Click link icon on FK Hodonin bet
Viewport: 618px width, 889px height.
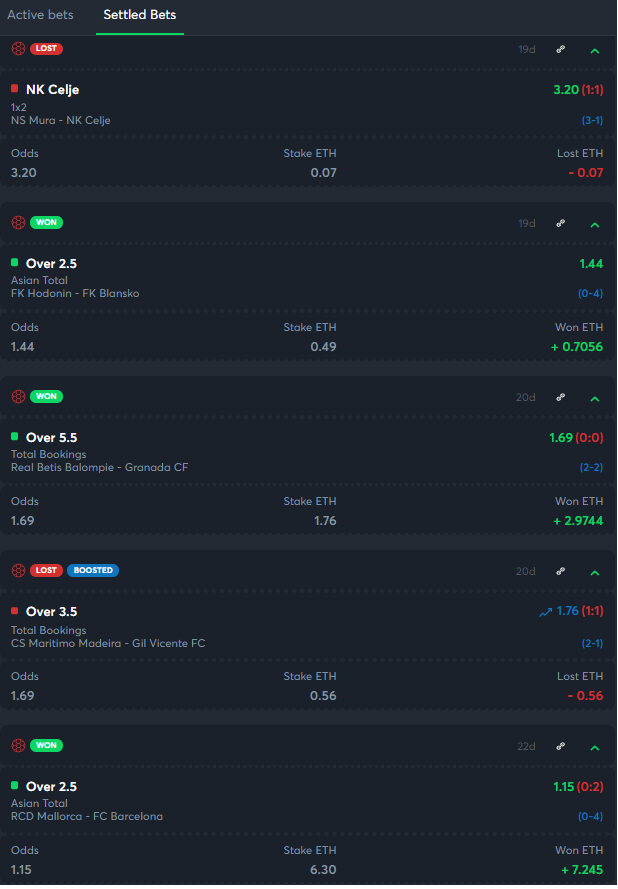coord(561,223)
